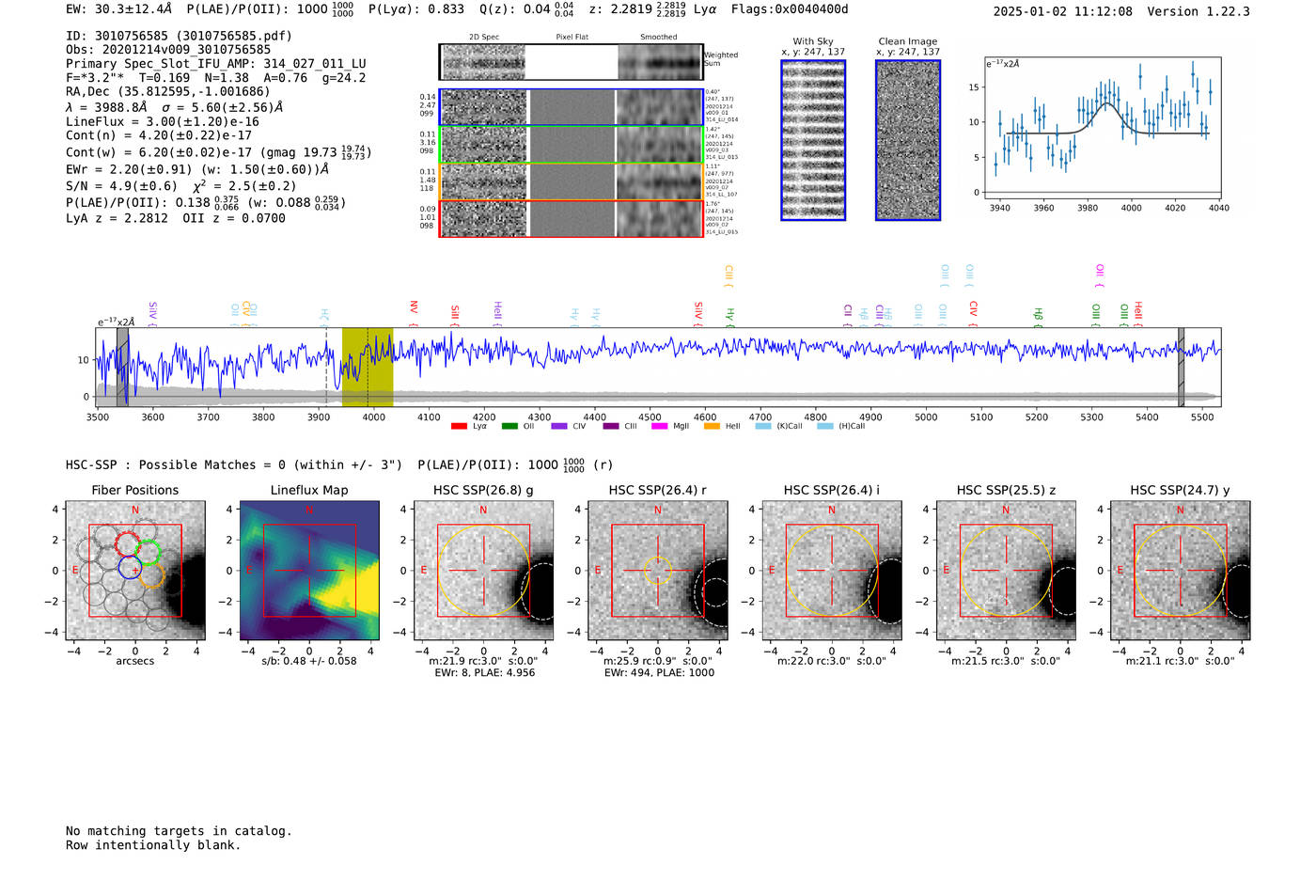The width and height of the screenshot is (1316, 896).
Task: Open the Lineflux Map thumbnail
Action: point(309,571)
